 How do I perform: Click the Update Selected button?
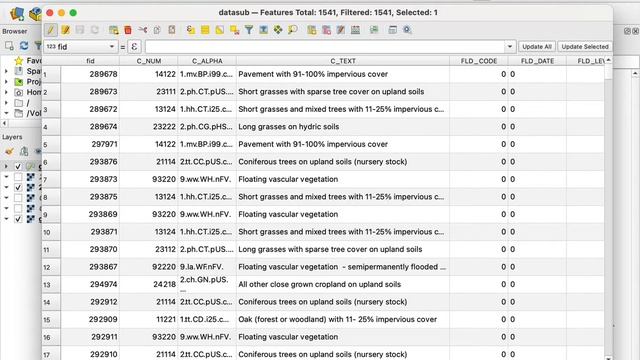[x=585, y=47]
